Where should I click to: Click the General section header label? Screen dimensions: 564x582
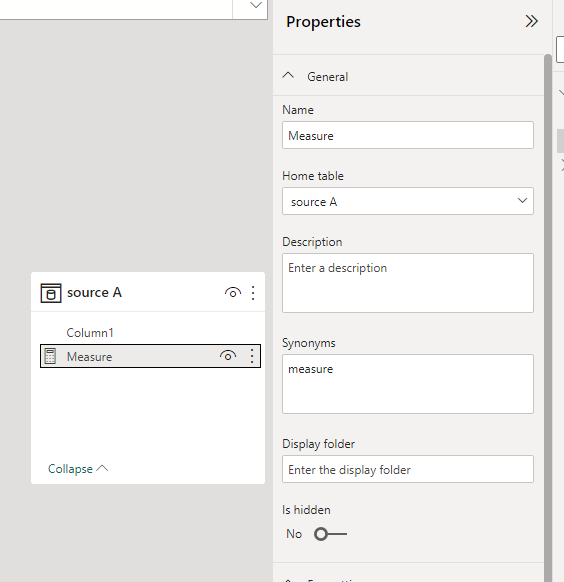[x=328, y=77]
